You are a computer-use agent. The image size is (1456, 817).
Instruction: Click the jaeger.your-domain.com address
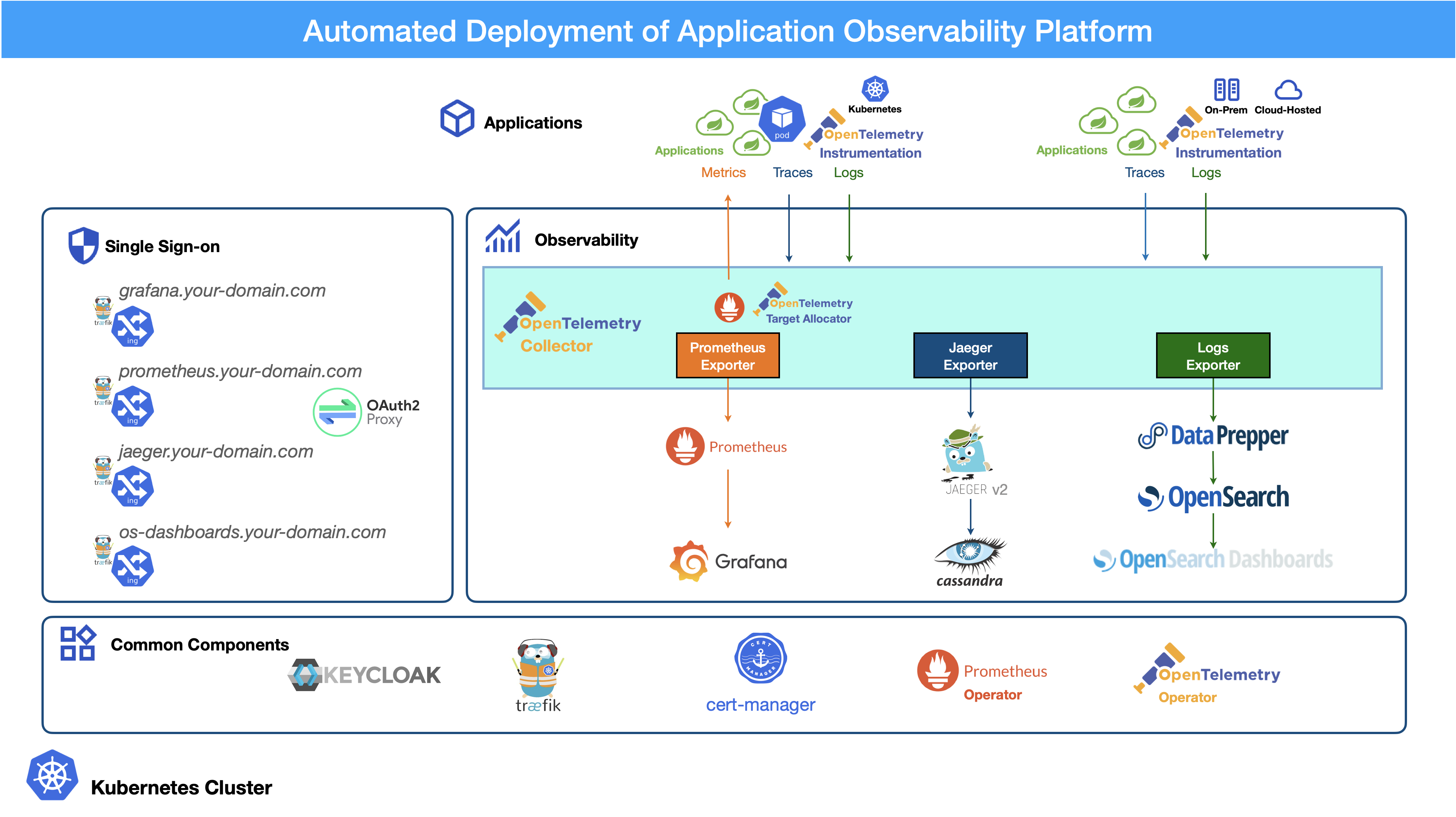pos(216,451)
